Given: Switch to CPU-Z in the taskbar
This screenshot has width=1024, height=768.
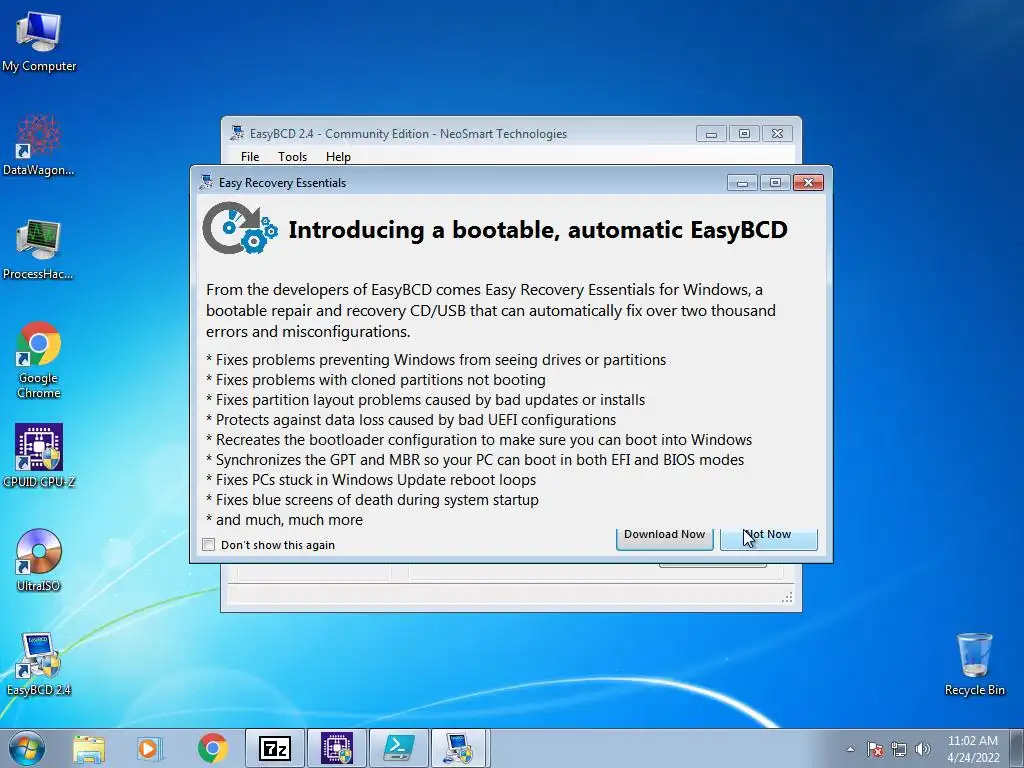Looking at the screenshot, I should (337, 748).
